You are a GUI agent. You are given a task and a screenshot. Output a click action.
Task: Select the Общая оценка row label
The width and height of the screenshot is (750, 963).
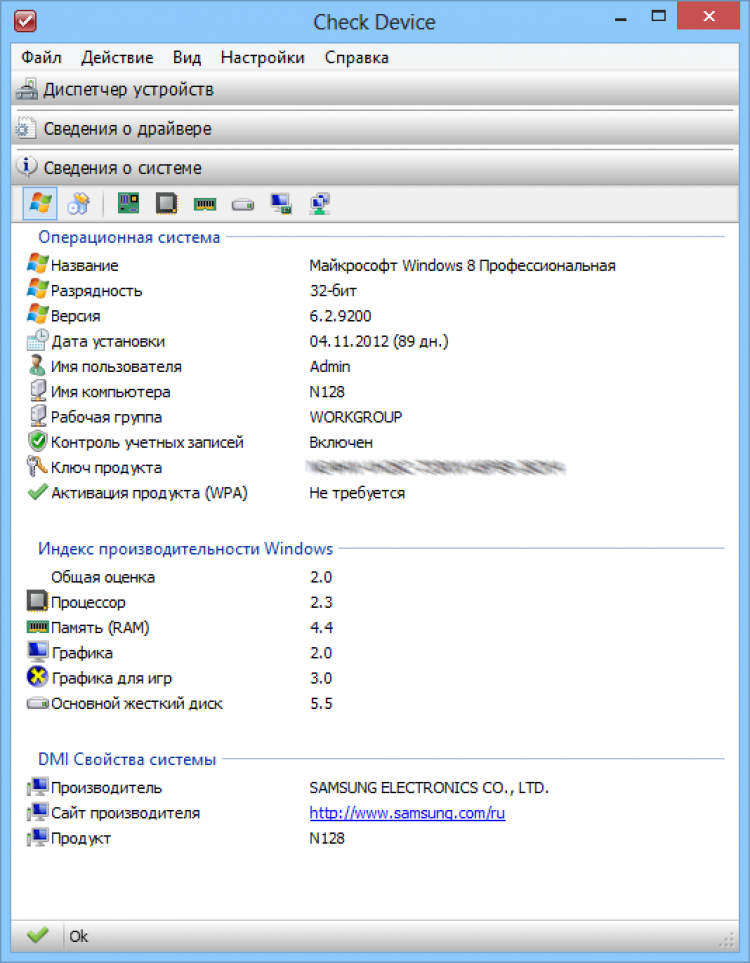coord(103,577)
